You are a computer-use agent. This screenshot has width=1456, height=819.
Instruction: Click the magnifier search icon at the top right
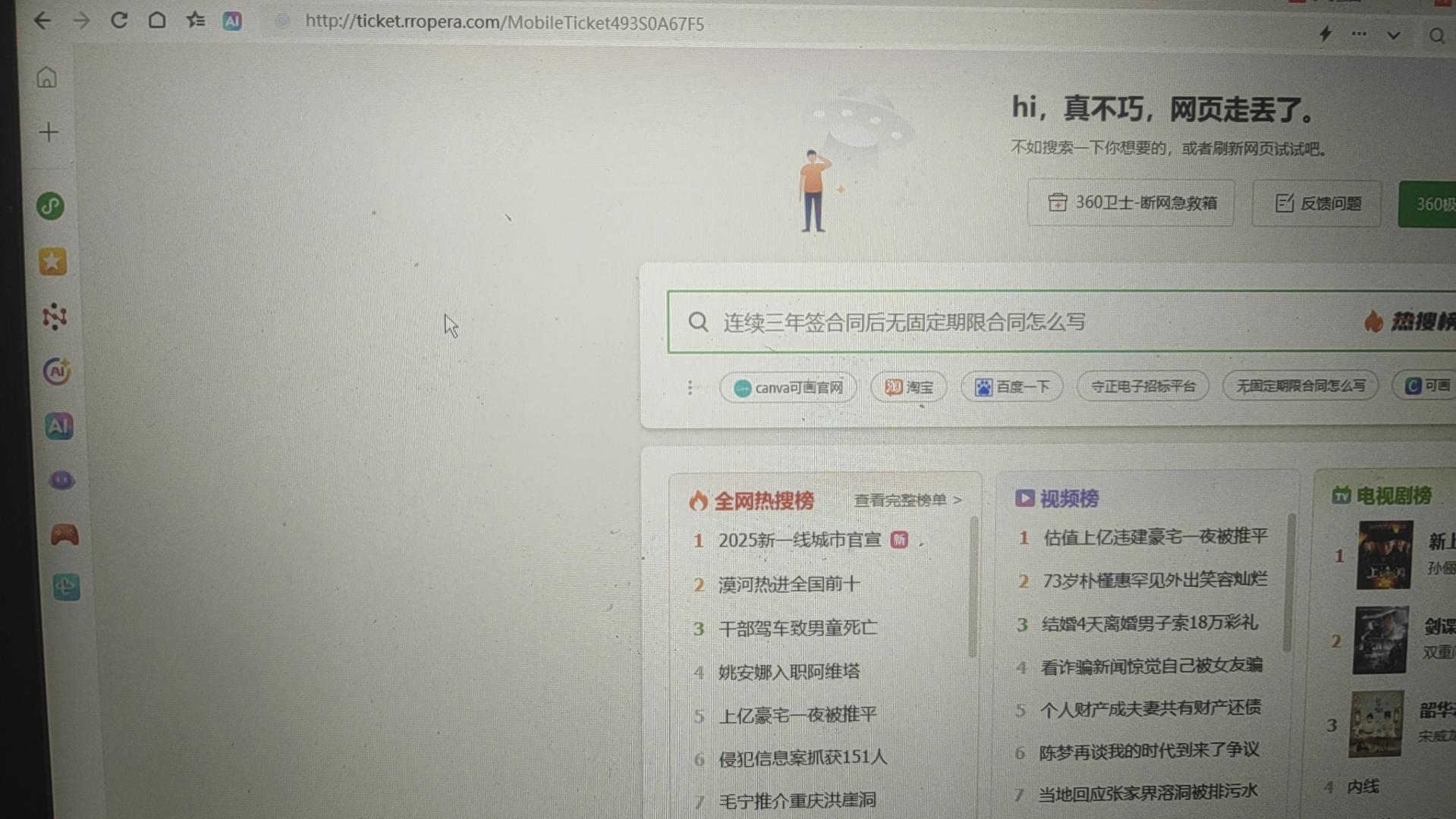click(1436, 36)
